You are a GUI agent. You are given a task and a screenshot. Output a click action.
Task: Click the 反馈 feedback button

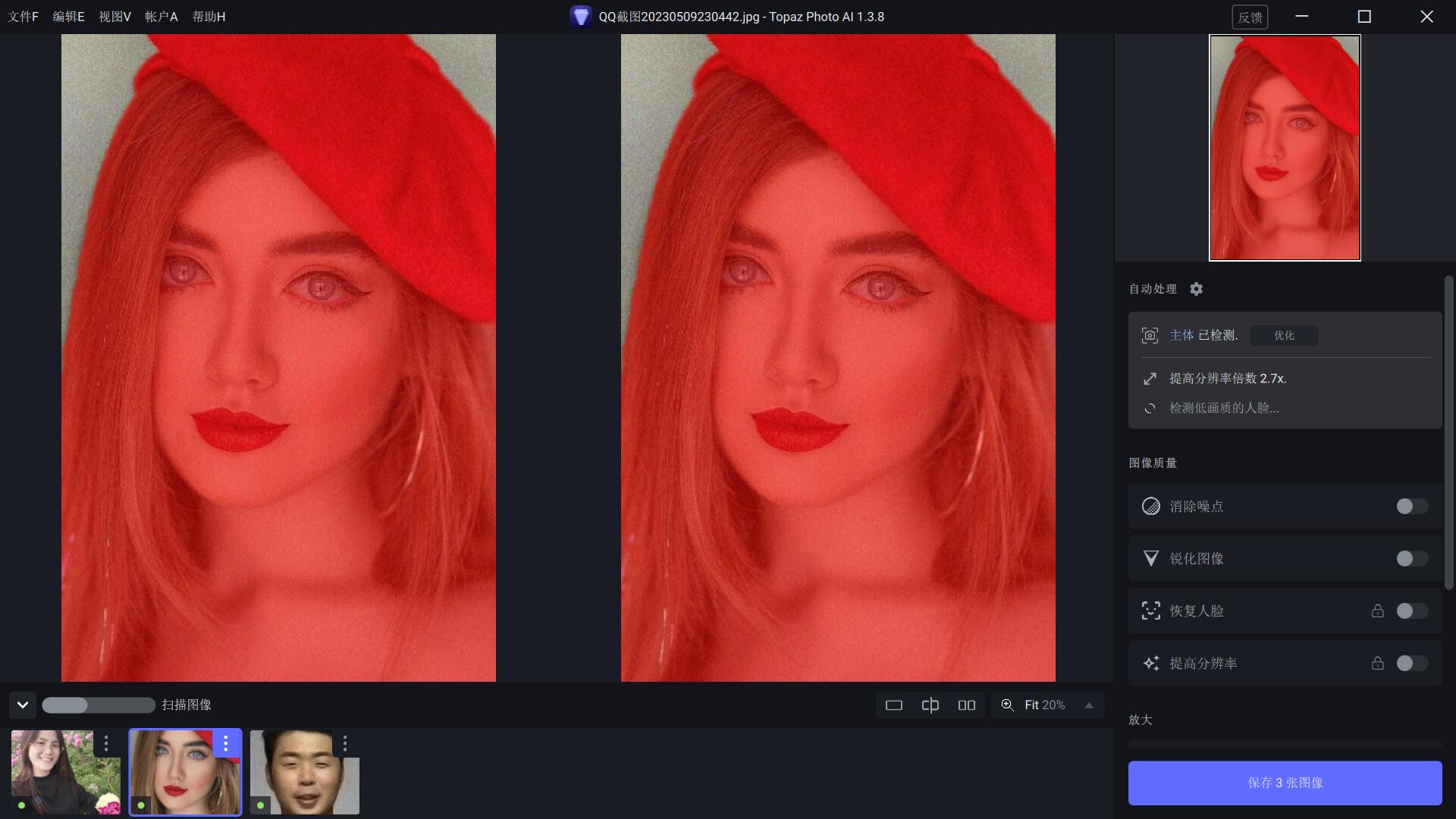1250,17
